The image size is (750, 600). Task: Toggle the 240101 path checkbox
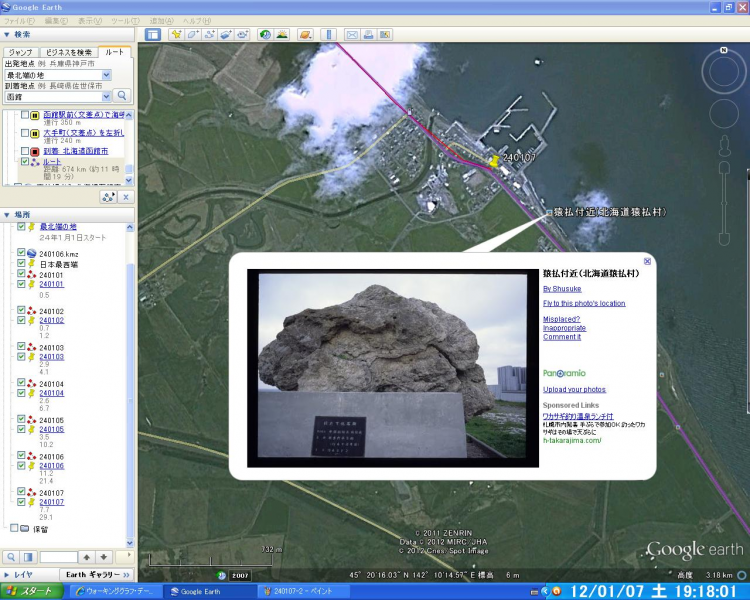pos(21,274)
